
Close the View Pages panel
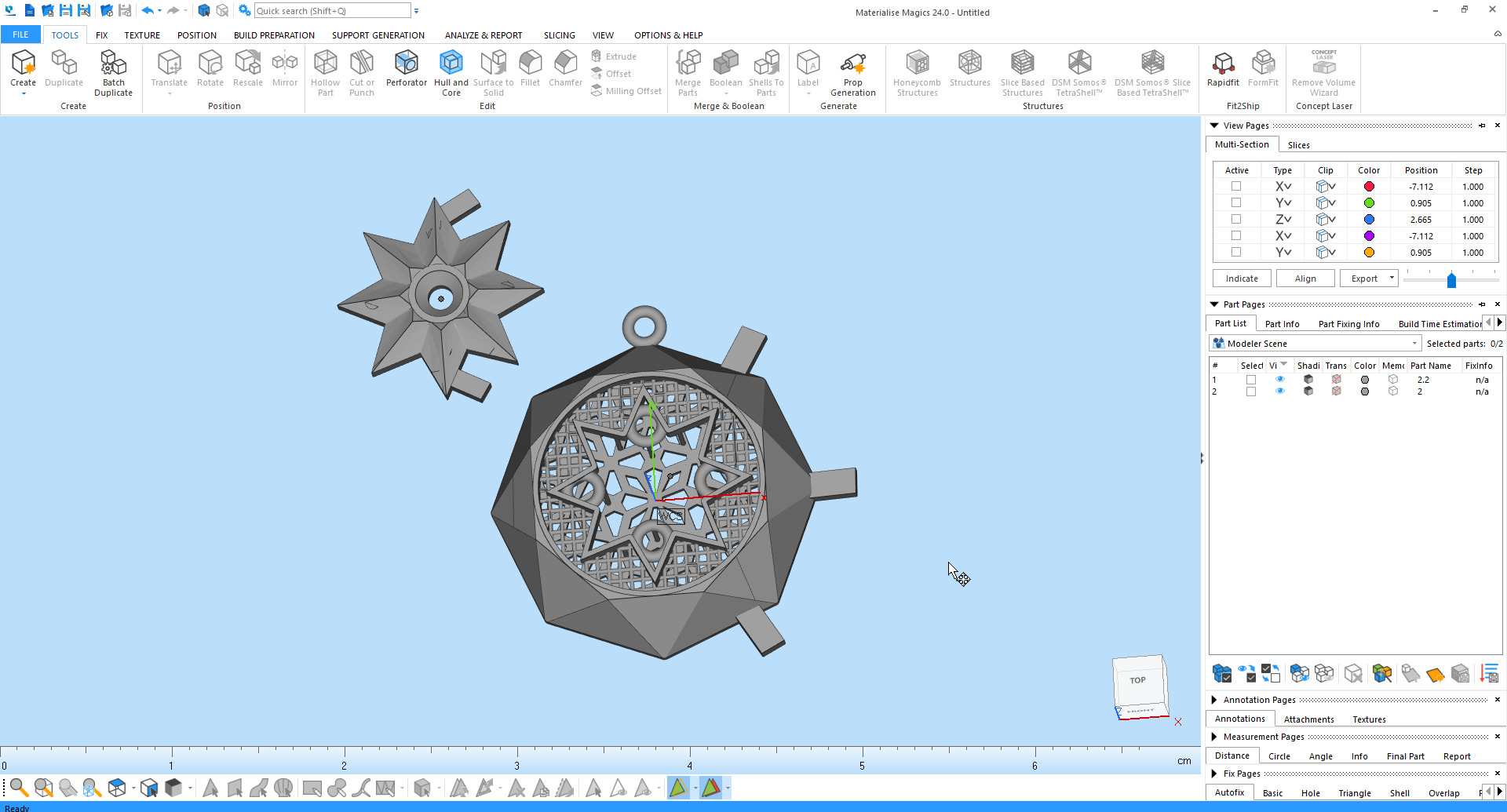[x=1497, y=126]
